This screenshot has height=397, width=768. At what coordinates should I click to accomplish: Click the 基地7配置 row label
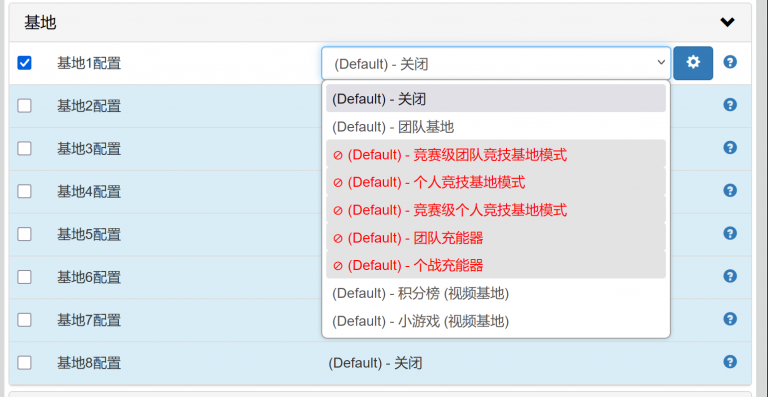(x=89, y=321)
